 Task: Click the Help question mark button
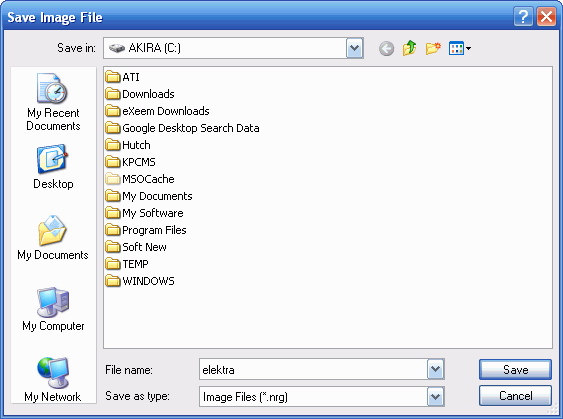click(x=523, y=17)
